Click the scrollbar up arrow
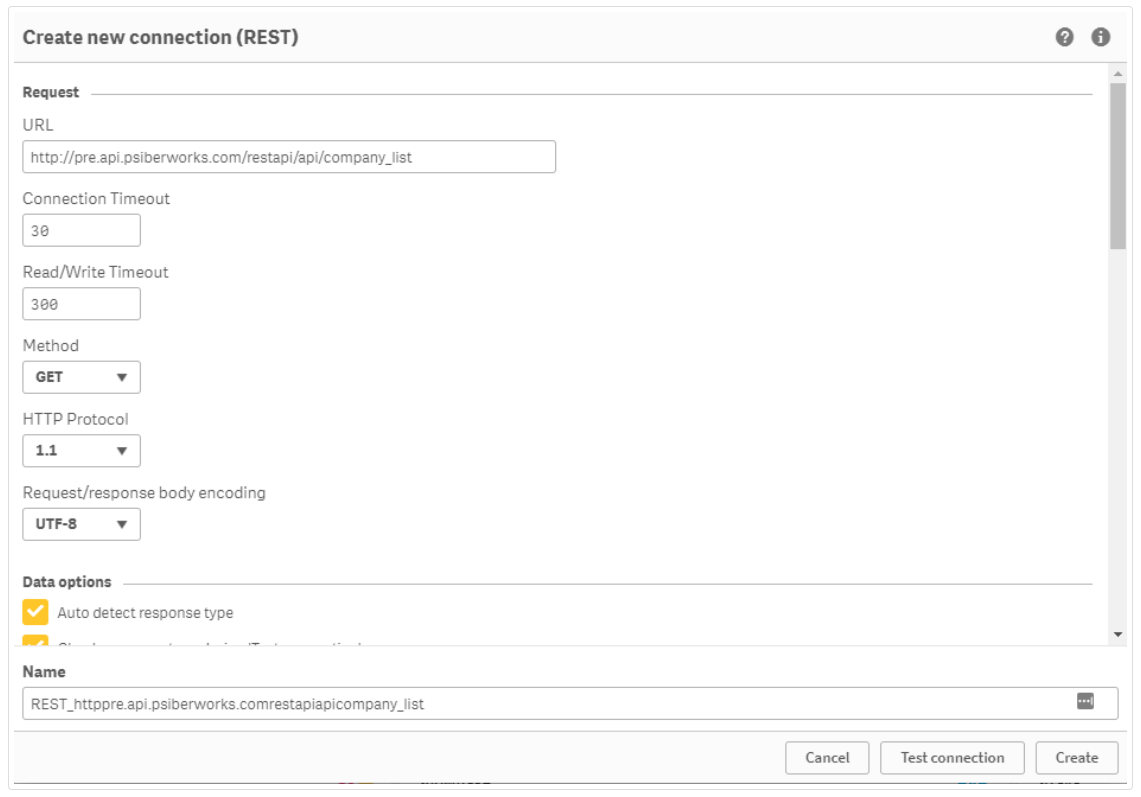1141x797 pixels. [x=1118, y=74]
